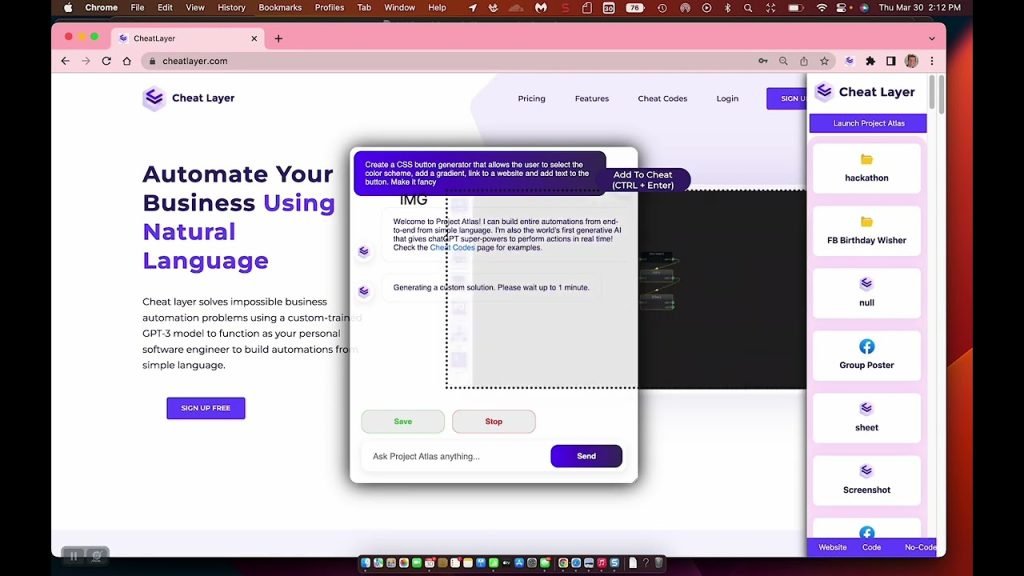Open the Group Poster Facebook cheat
The image size is (1024, 576).
(866, 355)
